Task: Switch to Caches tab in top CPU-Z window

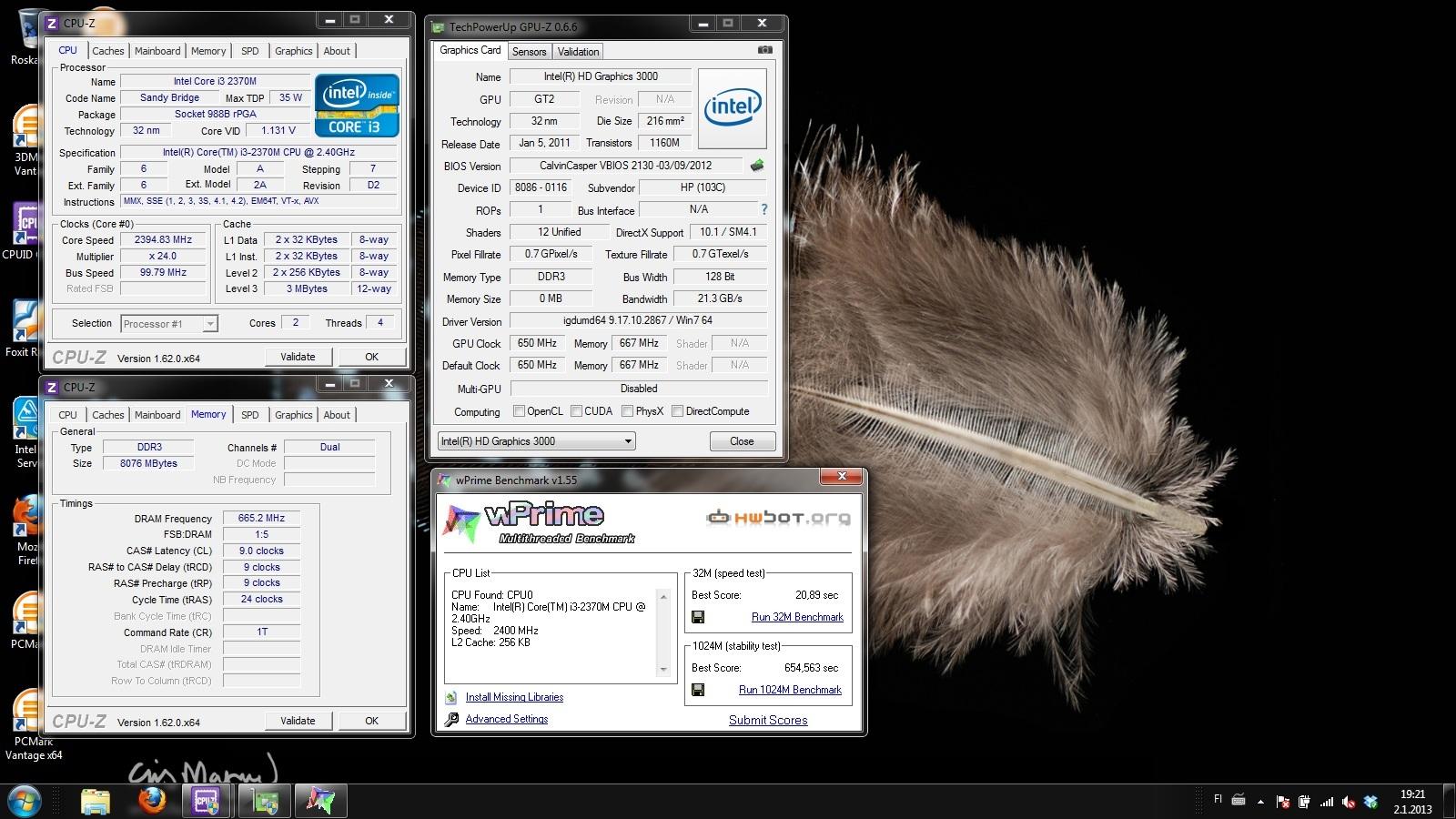Action: 107,51
